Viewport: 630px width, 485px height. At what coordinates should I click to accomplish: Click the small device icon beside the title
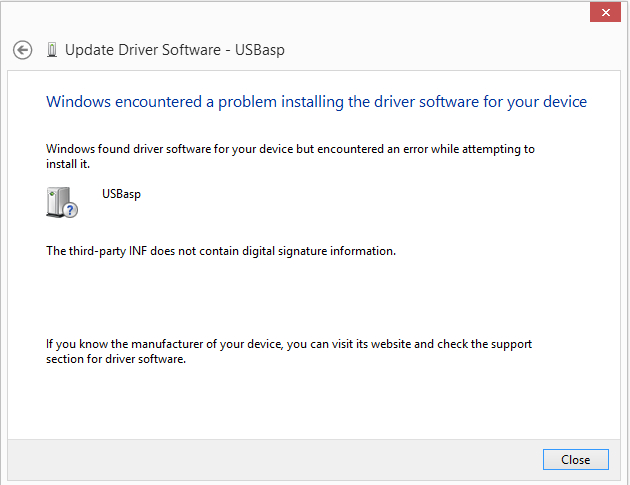(x=52, y=50)
